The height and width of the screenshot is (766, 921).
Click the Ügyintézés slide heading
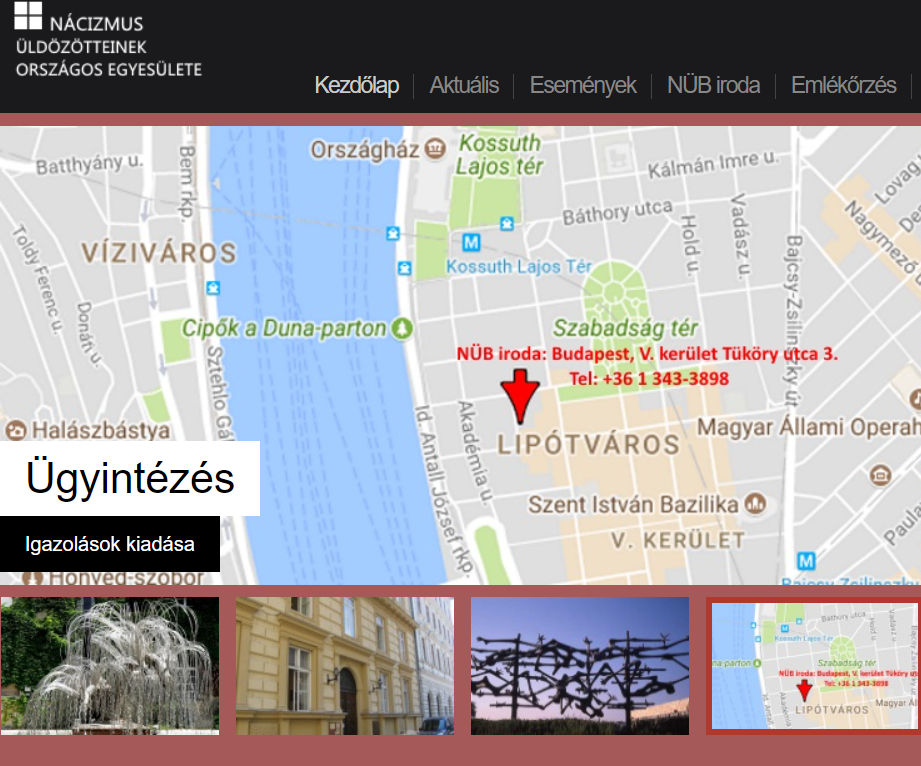pos(130,478)
